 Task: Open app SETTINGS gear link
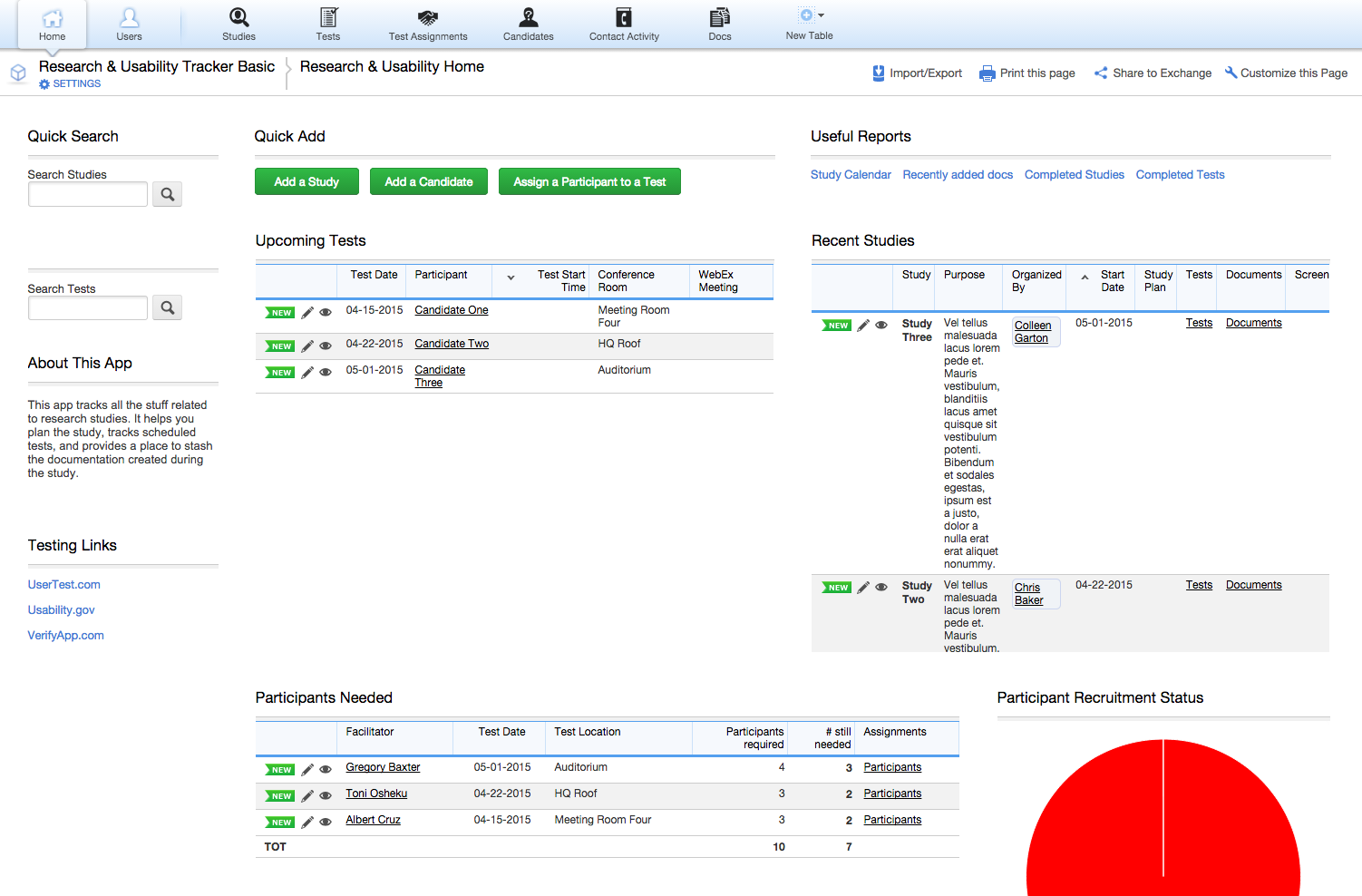pyautogui.click(x=70, y=83)
